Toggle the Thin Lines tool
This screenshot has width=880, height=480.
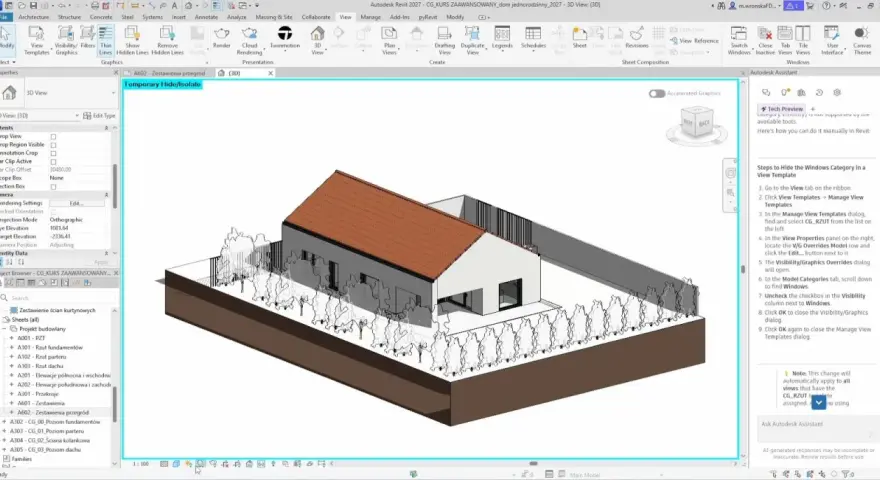(x=106, y=40)
